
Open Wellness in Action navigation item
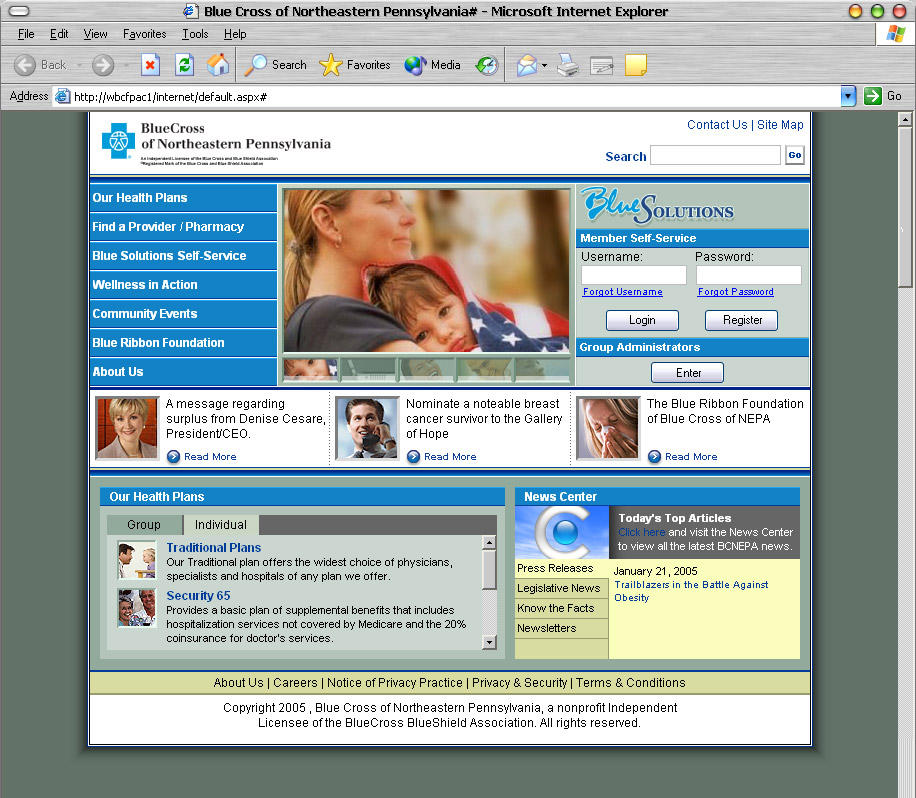pos(183,284)
